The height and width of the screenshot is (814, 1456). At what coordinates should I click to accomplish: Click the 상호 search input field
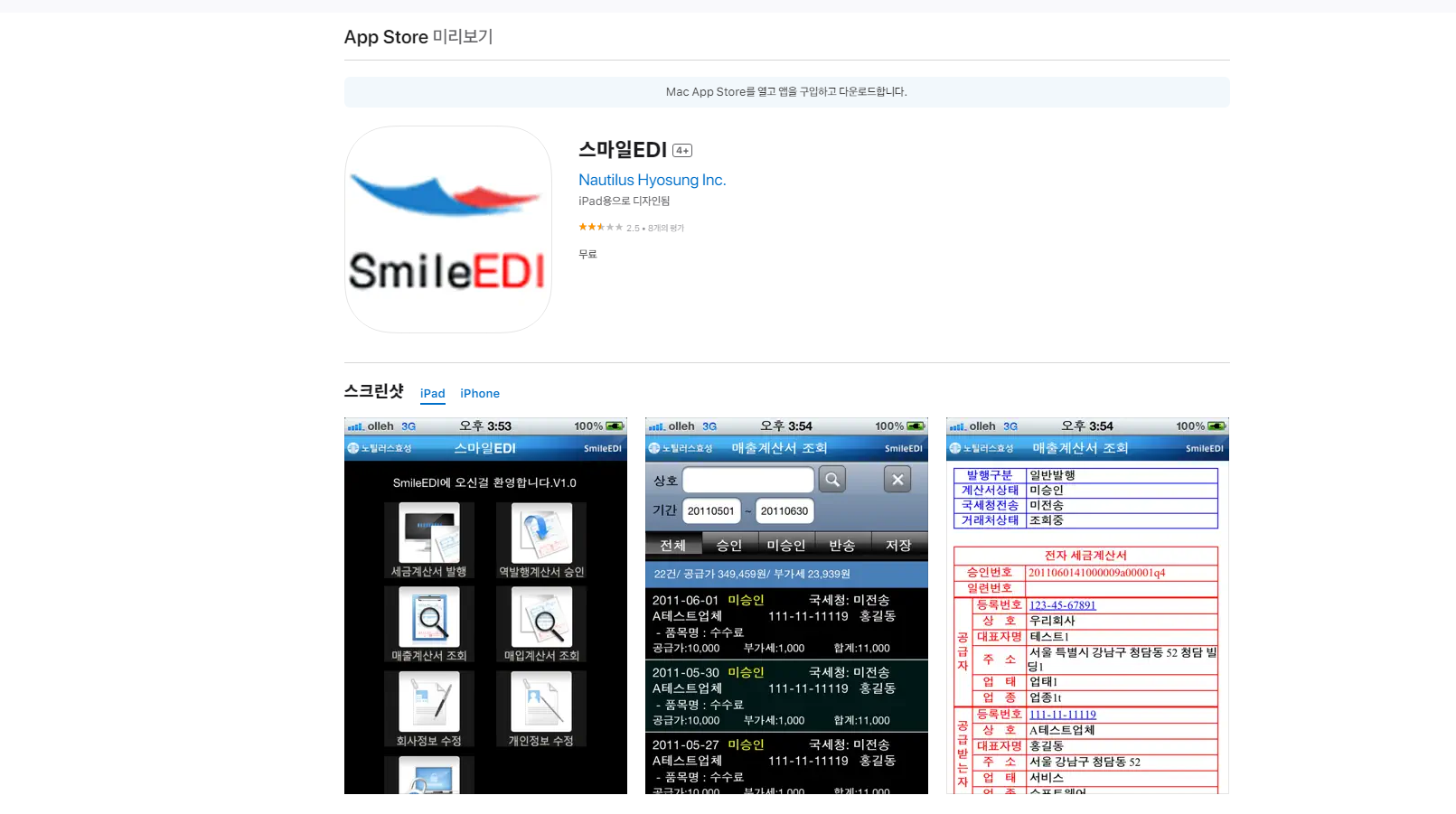748,480
